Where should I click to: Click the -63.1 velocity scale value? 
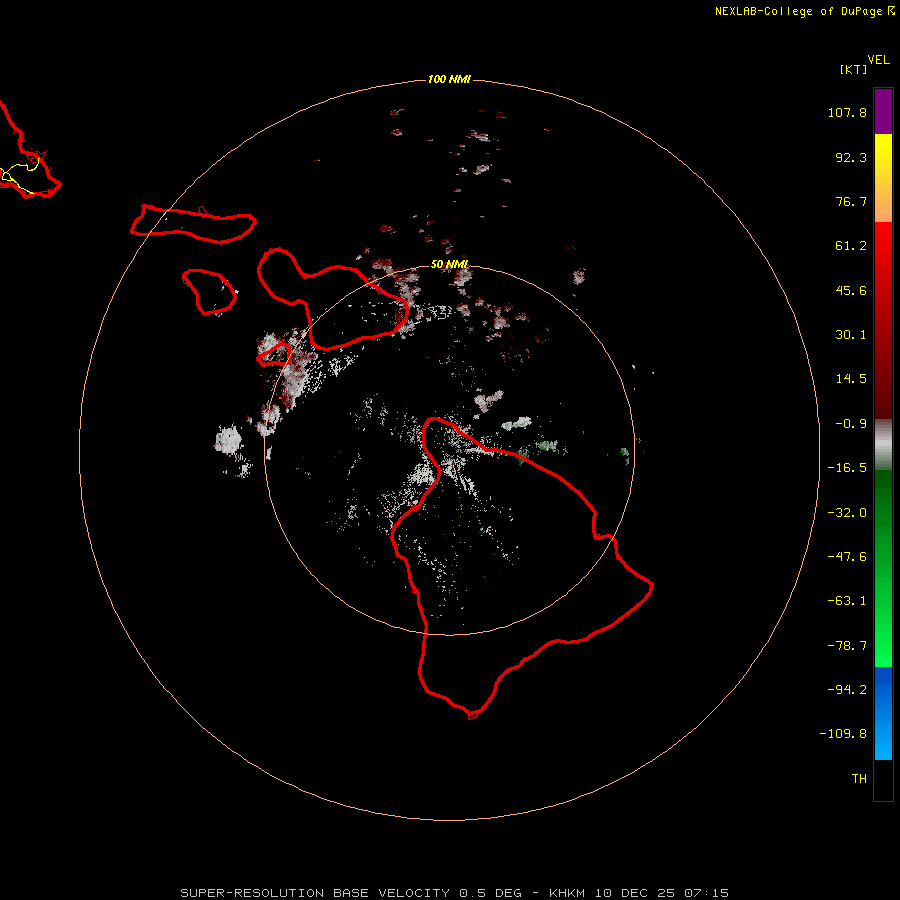[847, 601]
